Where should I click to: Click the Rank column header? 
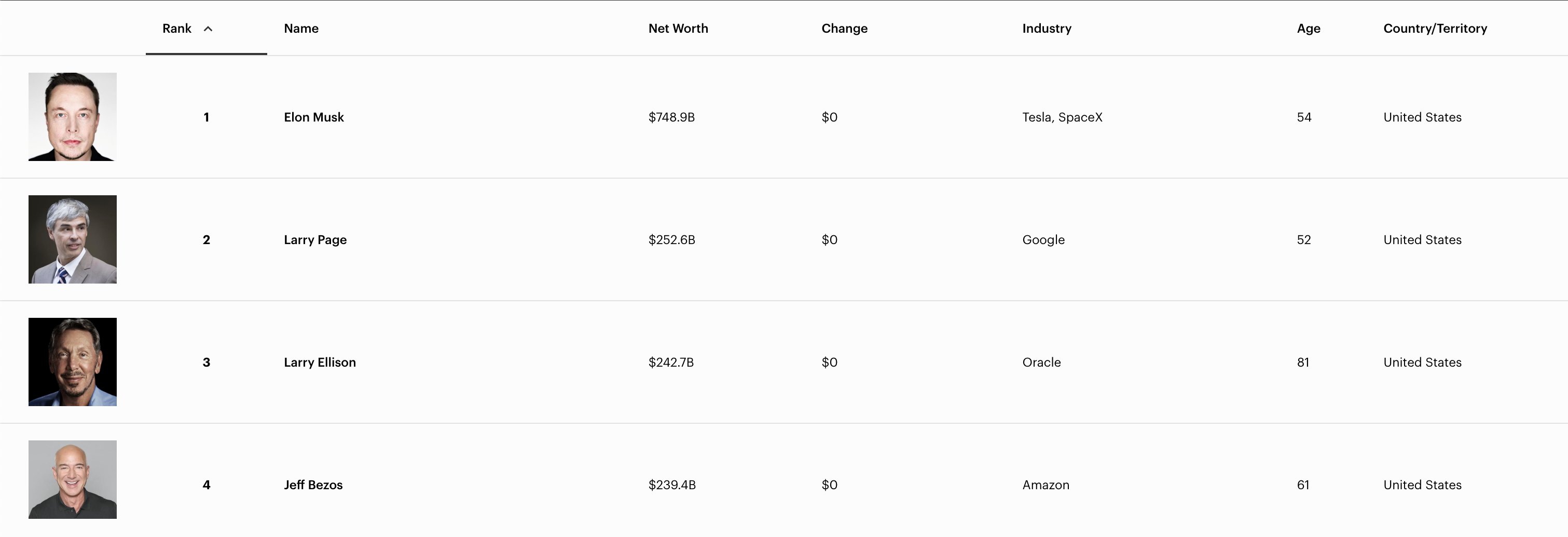tap(177, 29)
